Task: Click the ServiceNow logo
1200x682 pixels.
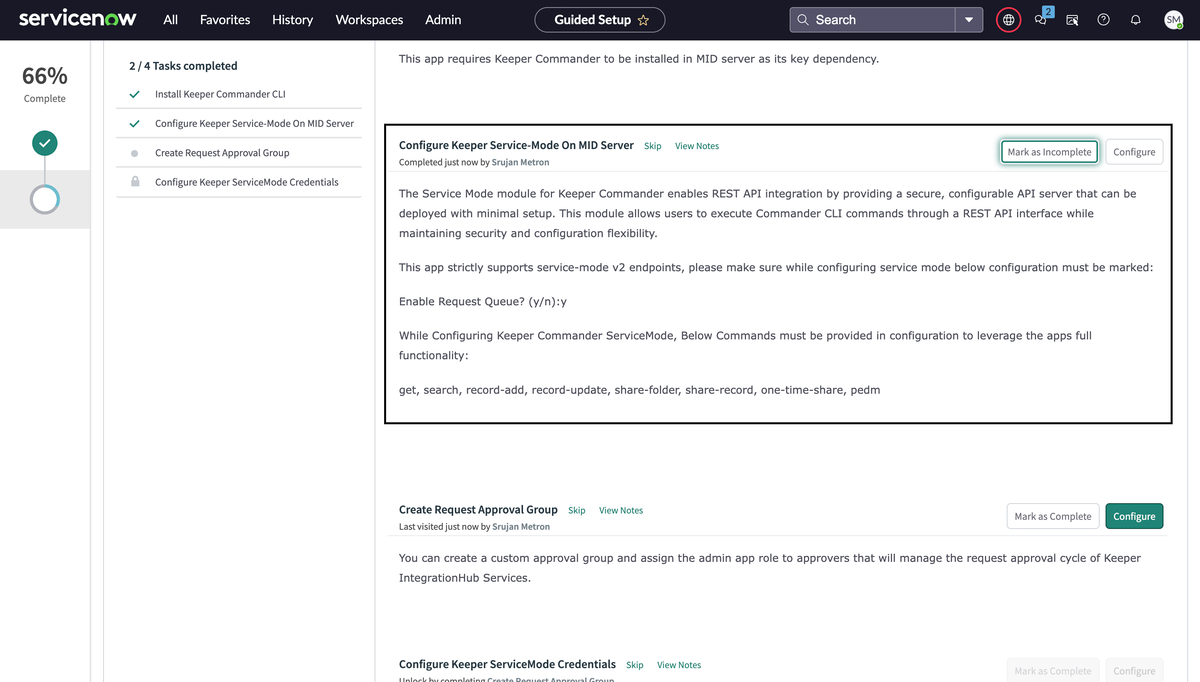Action: coord(77,19)
